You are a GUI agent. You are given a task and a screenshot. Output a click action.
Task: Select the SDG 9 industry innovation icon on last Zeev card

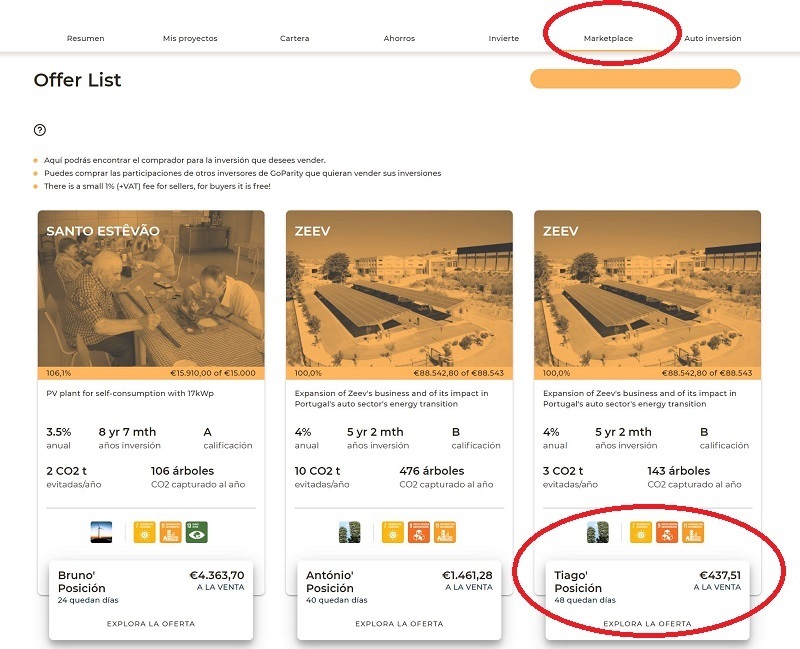666,532
